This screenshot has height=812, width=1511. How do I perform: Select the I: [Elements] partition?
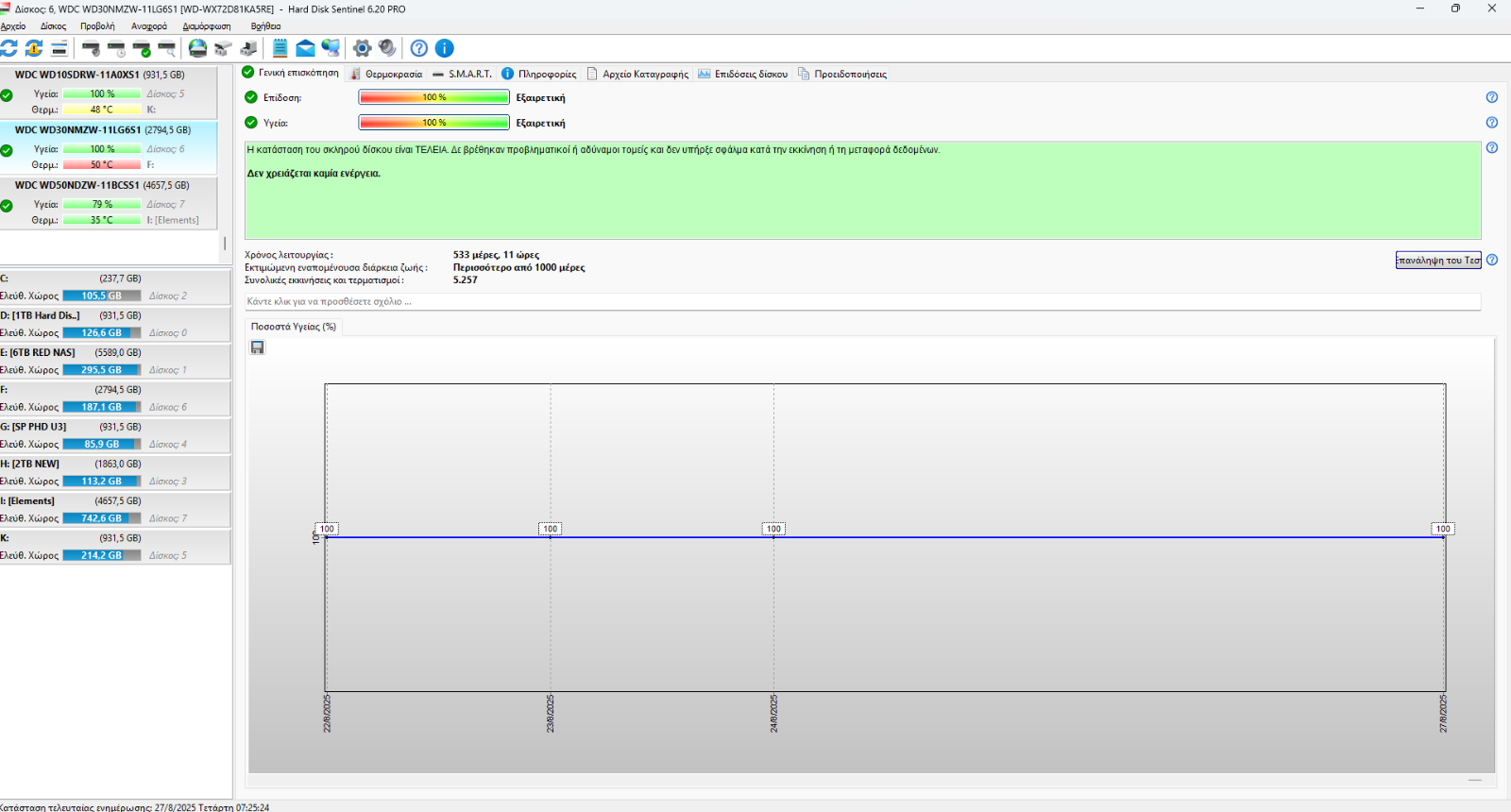tap(115, 510)
